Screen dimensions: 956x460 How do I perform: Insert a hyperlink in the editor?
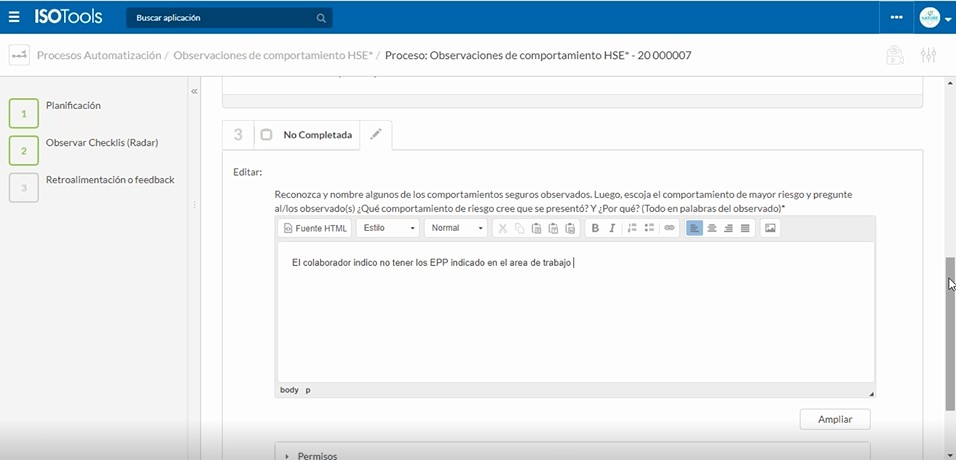point(670,228)
